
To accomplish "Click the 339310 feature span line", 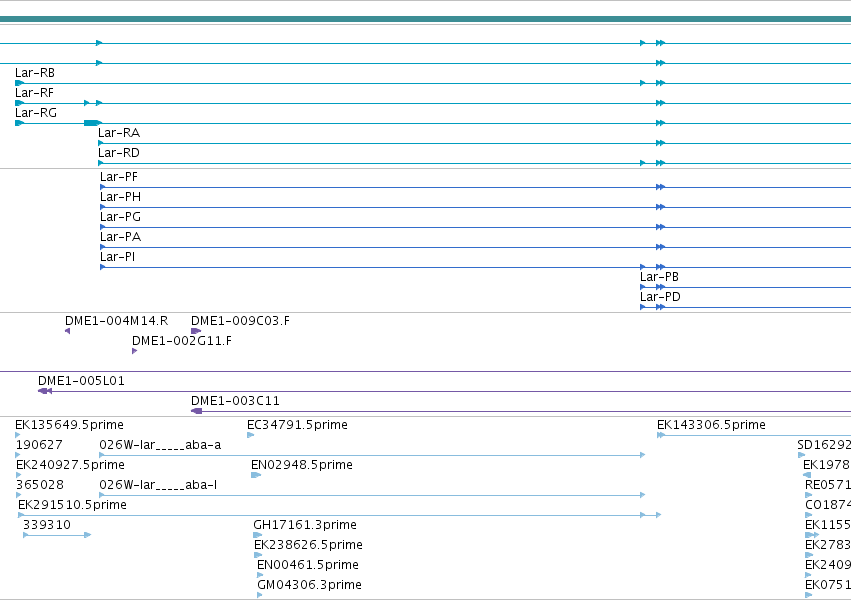I will [57, 535].
